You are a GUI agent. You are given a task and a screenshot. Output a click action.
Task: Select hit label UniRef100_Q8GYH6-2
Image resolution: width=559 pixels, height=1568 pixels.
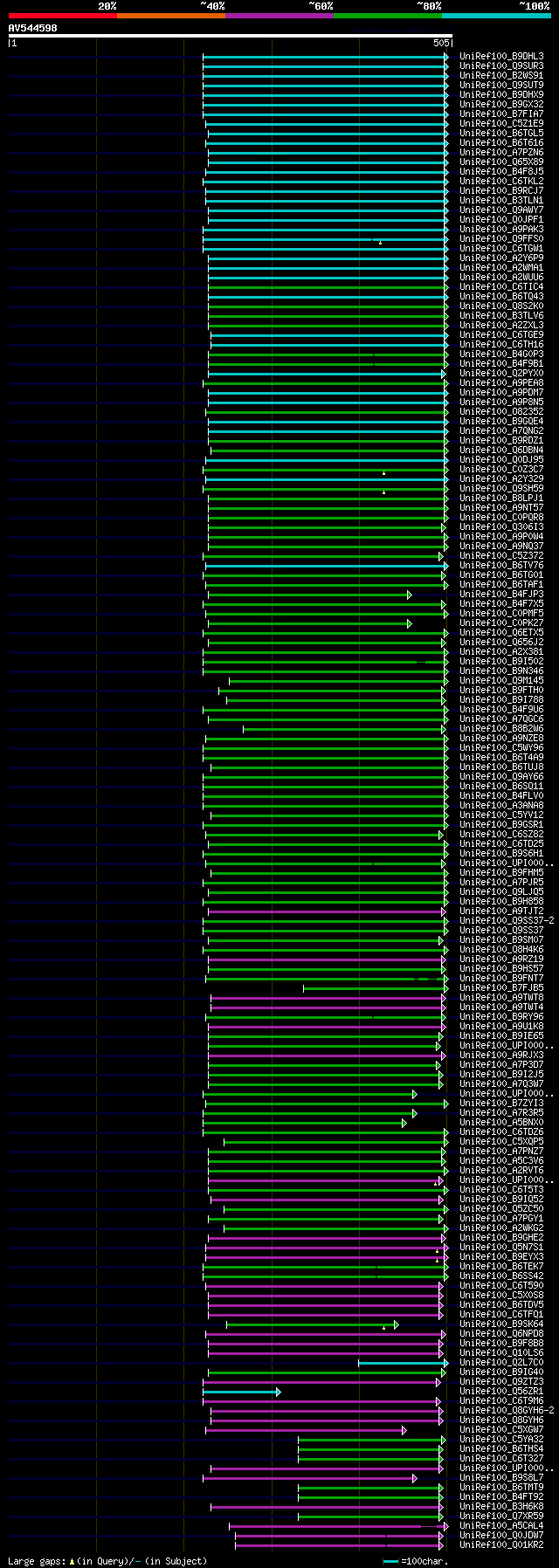[x=507, y=1411]
